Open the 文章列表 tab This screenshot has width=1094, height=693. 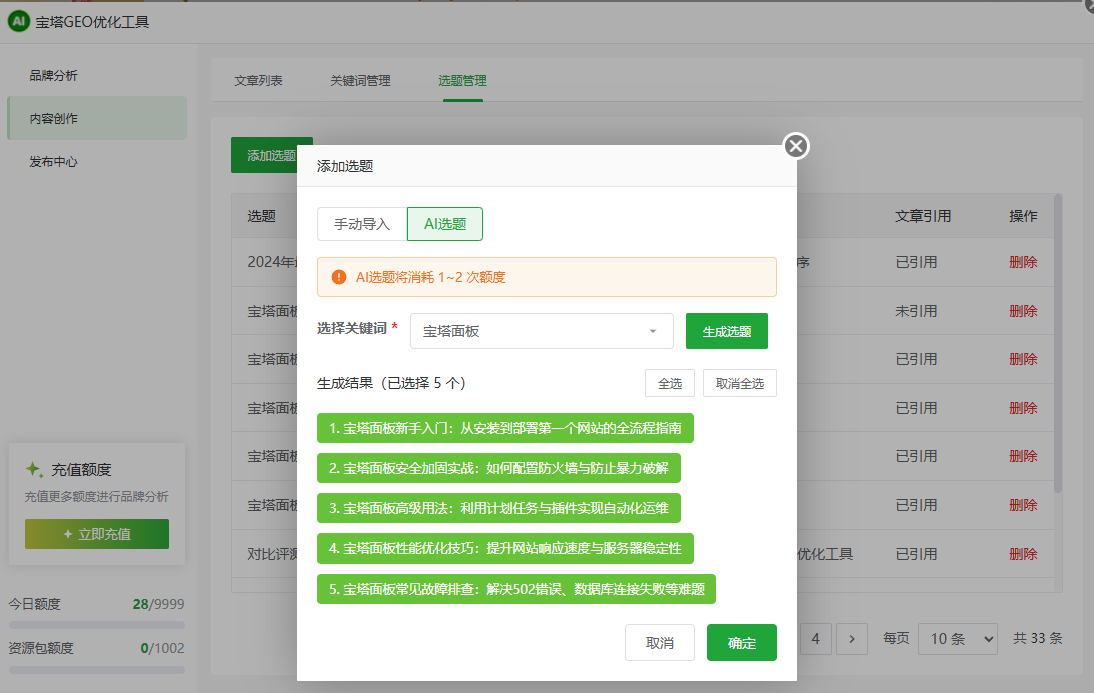click(258, 81)
